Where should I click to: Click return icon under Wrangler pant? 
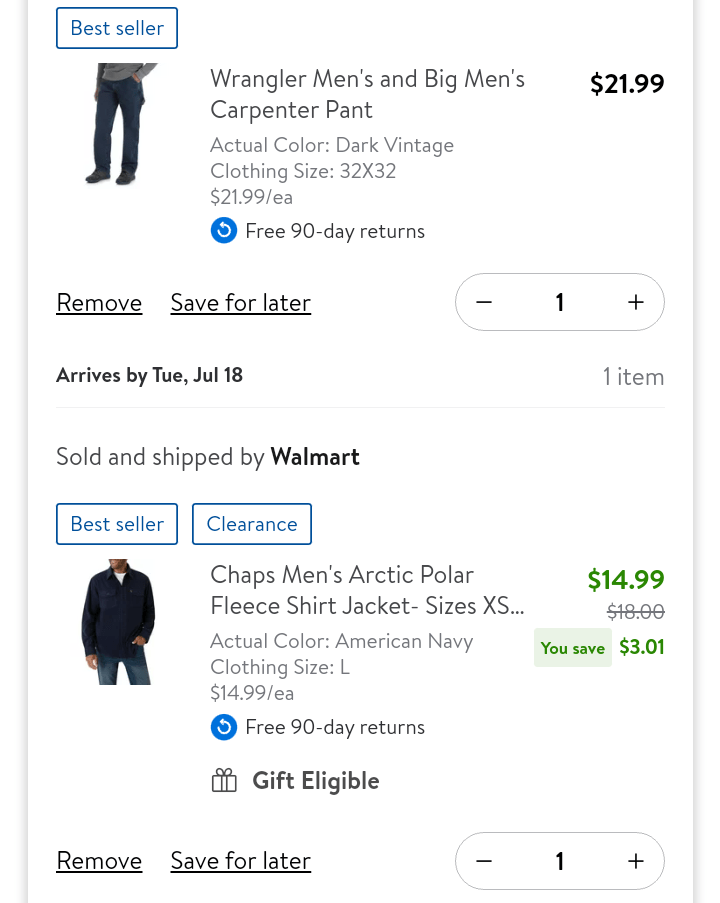[224, 231]
